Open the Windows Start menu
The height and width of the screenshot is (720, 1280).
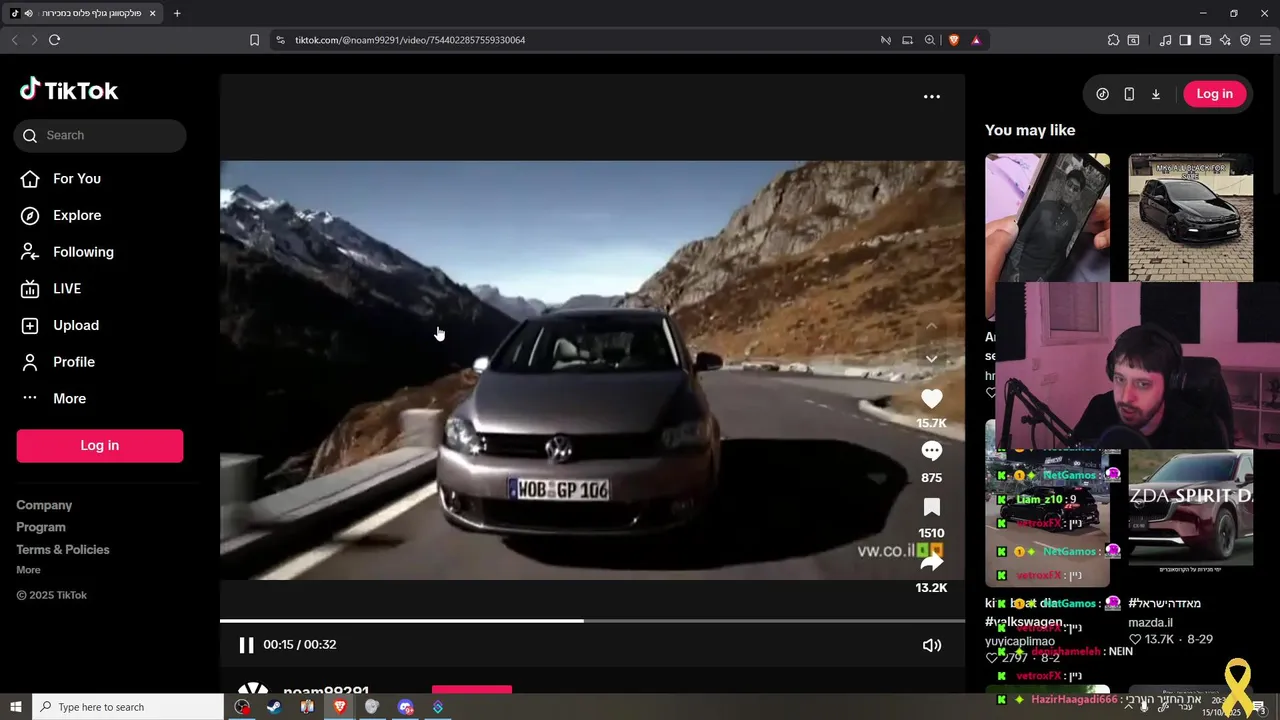(x=15, y=707)
